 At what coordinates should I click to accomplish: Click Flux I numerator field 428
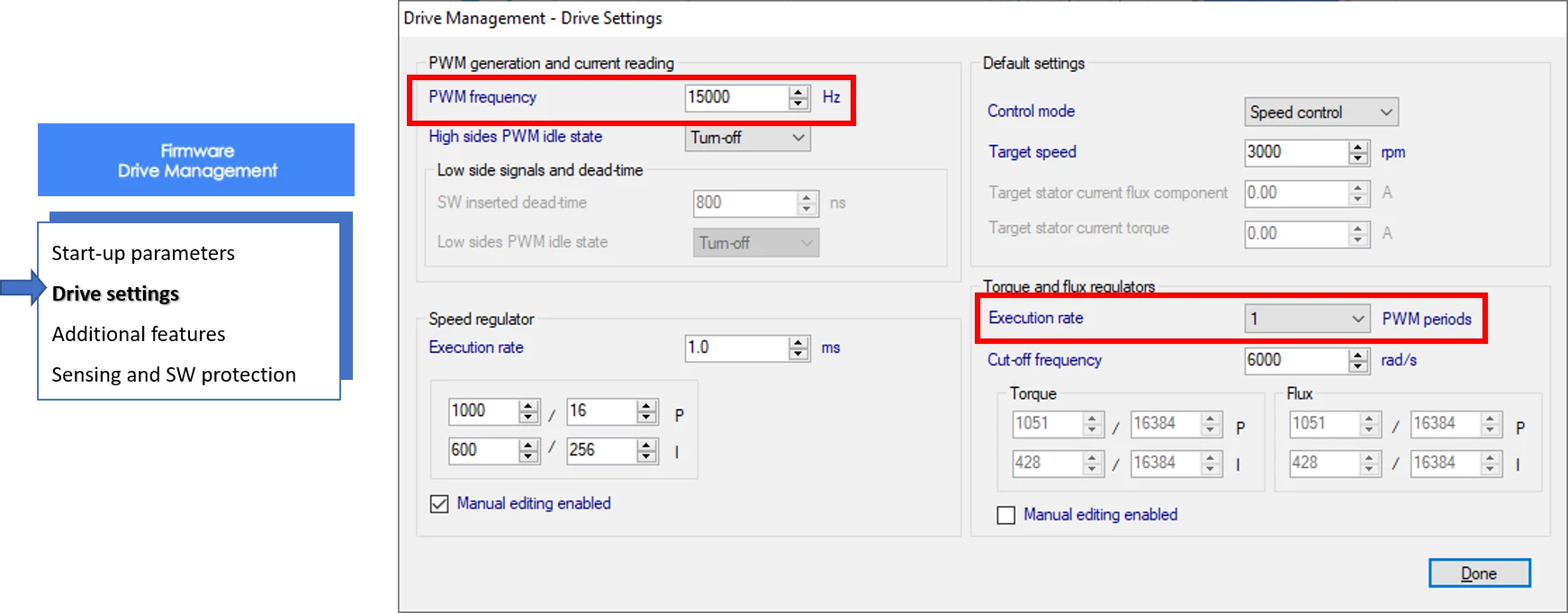1325,464
